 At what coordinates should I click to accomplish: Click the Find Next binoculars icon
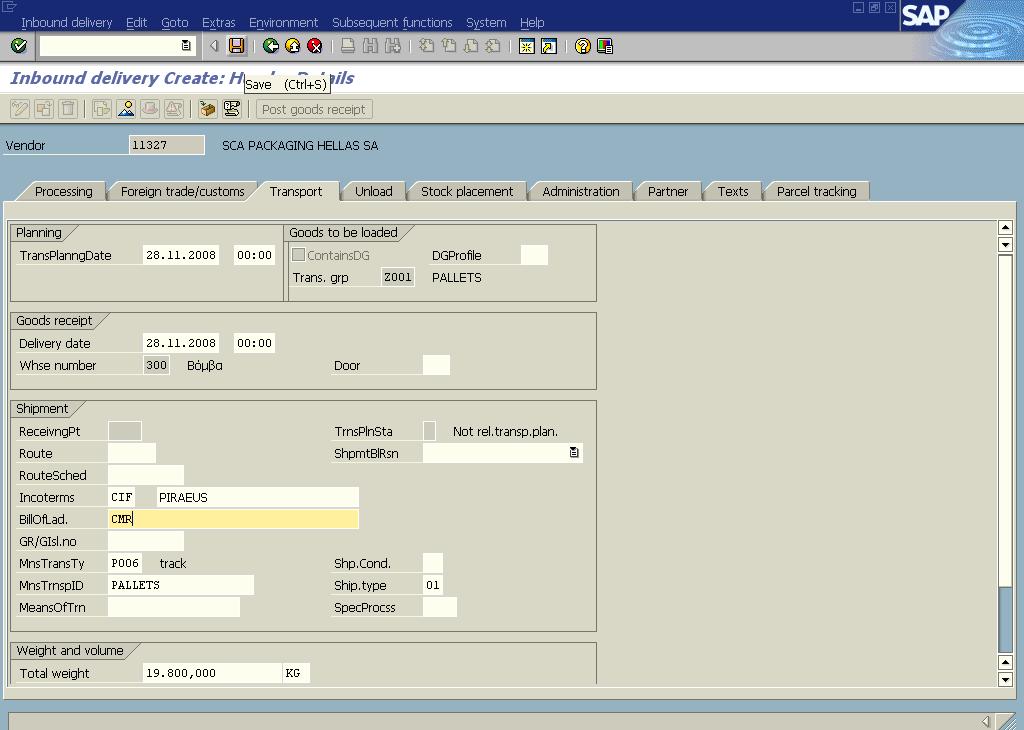pyautogui.click(x=392, y=46)
